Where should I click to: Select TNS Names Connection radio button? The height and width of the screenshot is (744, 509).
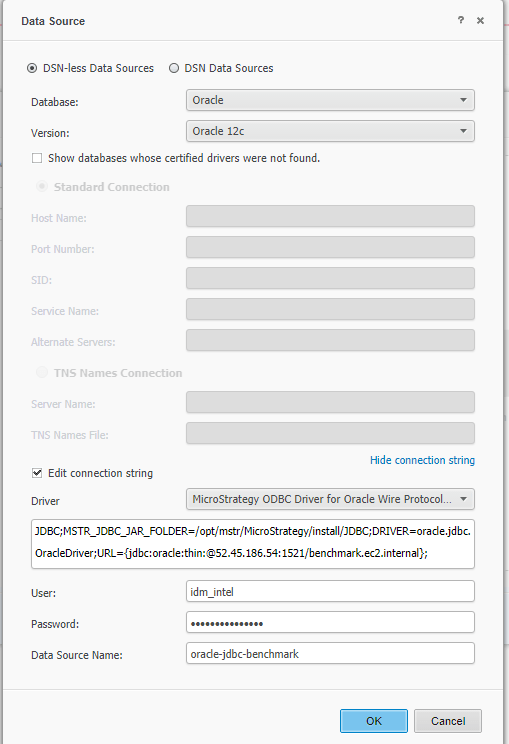pos(42,372)
